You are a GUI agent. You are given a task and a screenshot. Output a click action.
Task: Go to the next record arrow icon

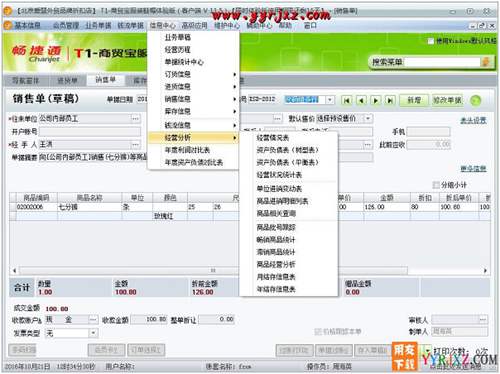[x=376, y=100]
